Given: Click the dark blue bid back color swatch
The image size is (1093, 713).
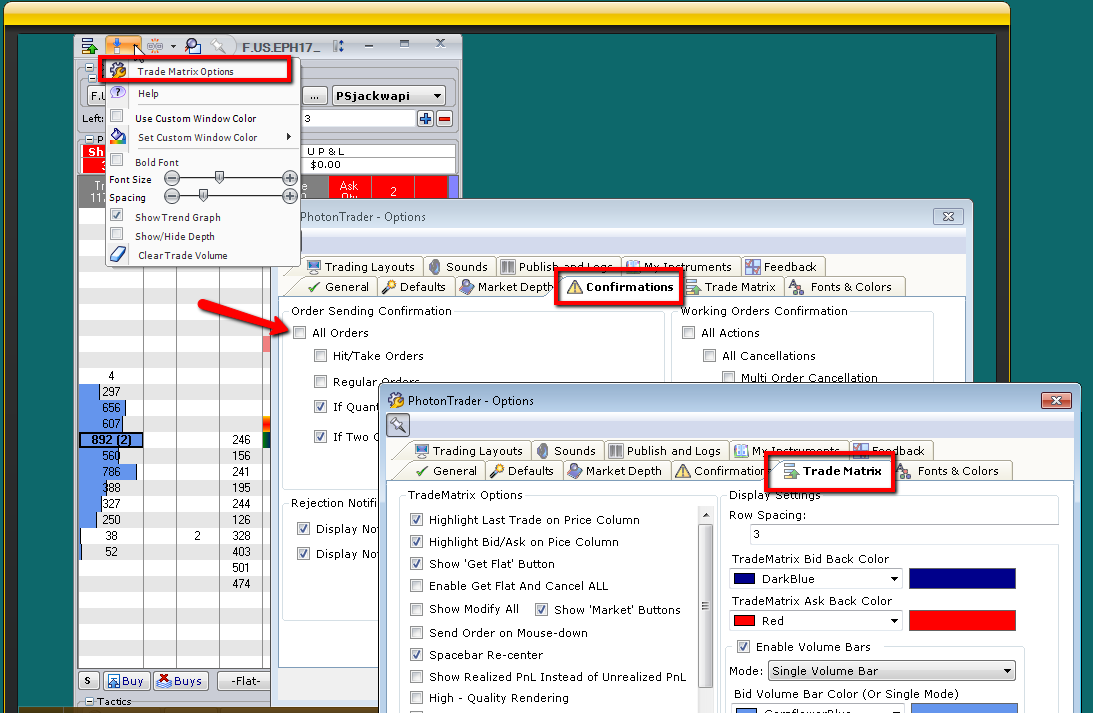Looking at the screenshot, I should 962,578.
